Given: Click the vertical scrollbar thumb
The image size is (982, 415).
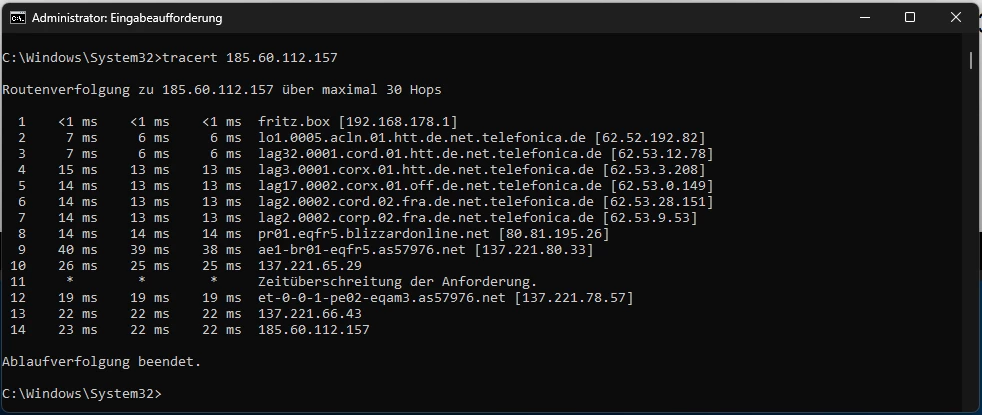Looking at the screenshot, I should 971,61.
